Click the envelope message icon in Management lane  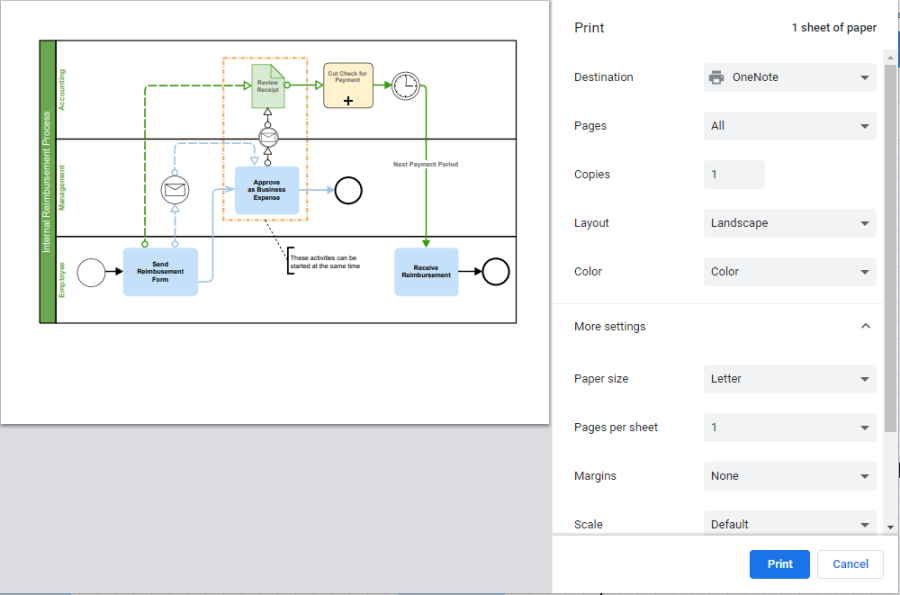click(x=175, y=187)
